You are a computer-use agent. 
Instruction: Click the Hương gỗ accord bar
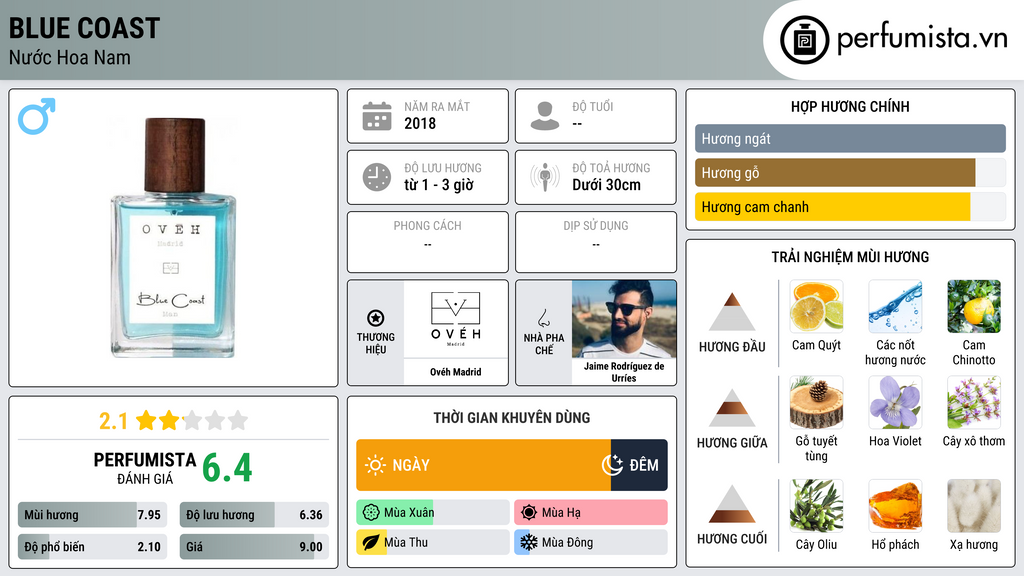[850, 173]
